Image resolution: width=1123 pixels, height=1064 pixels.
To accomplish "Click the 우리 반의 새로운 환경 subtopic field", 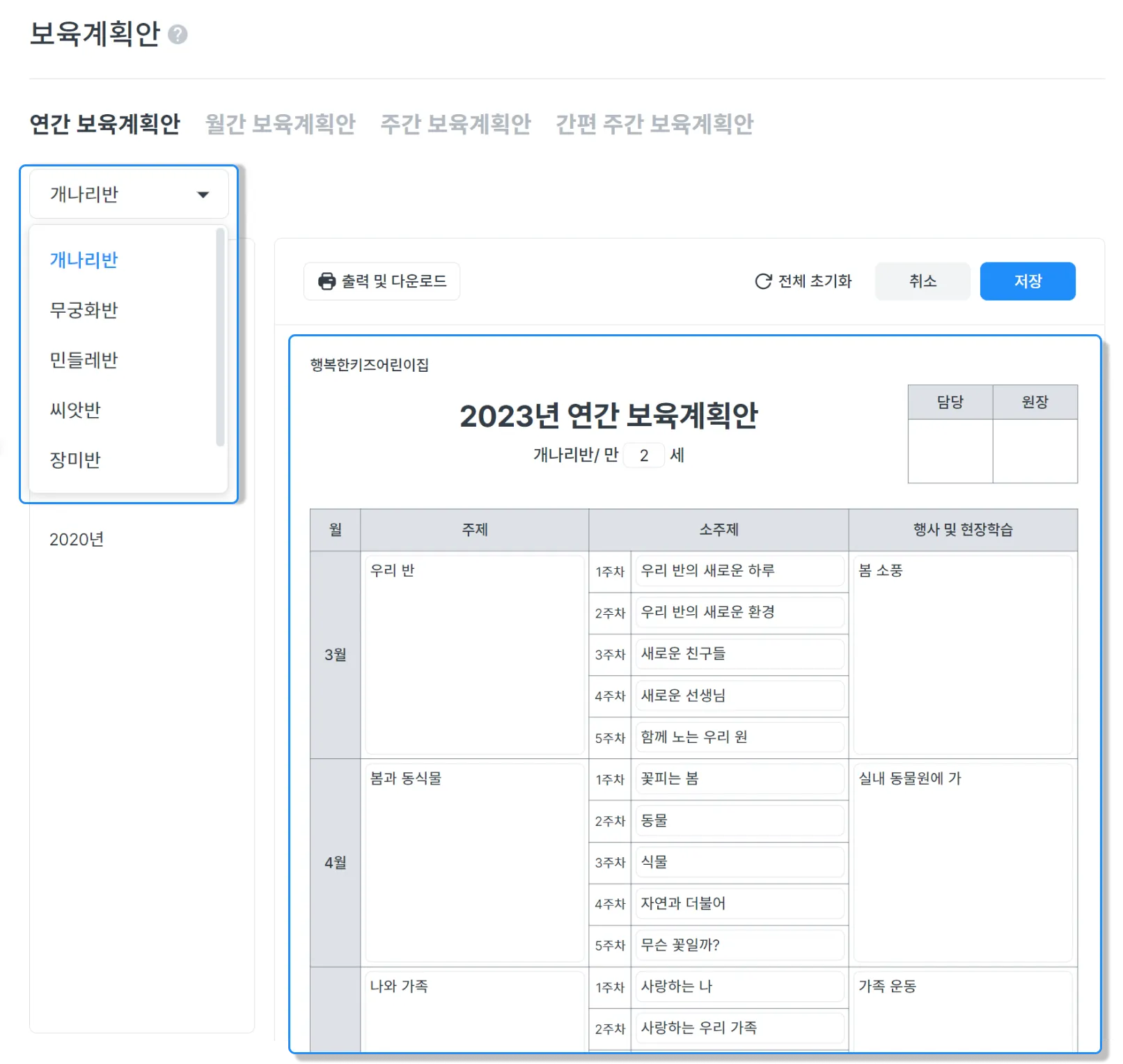I will click(739, 612).
